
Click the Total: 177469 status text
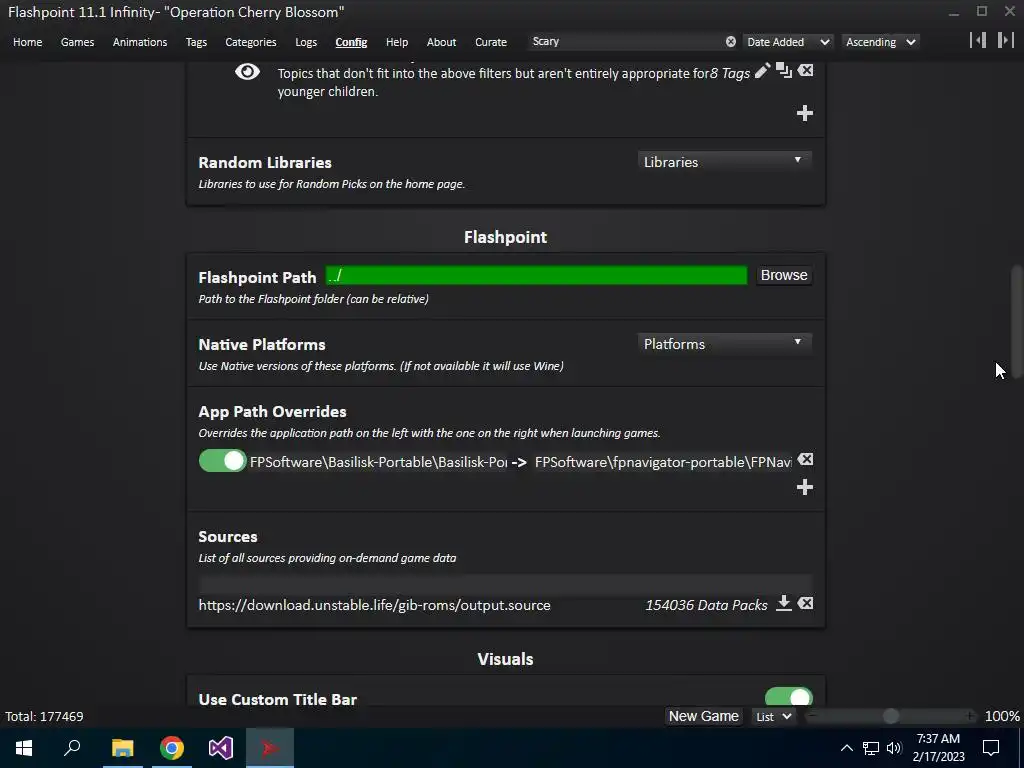pos(44,716)
